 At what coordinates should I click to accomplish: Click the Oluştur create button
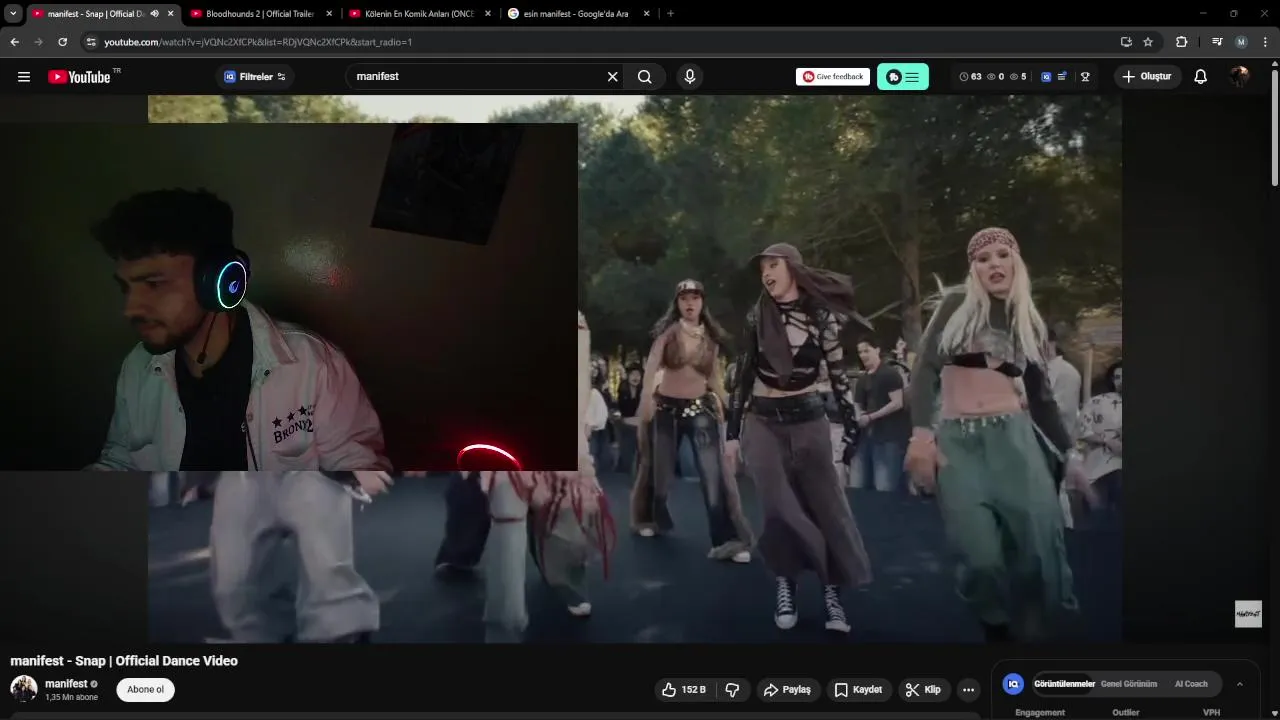[x=1147, y=77]
